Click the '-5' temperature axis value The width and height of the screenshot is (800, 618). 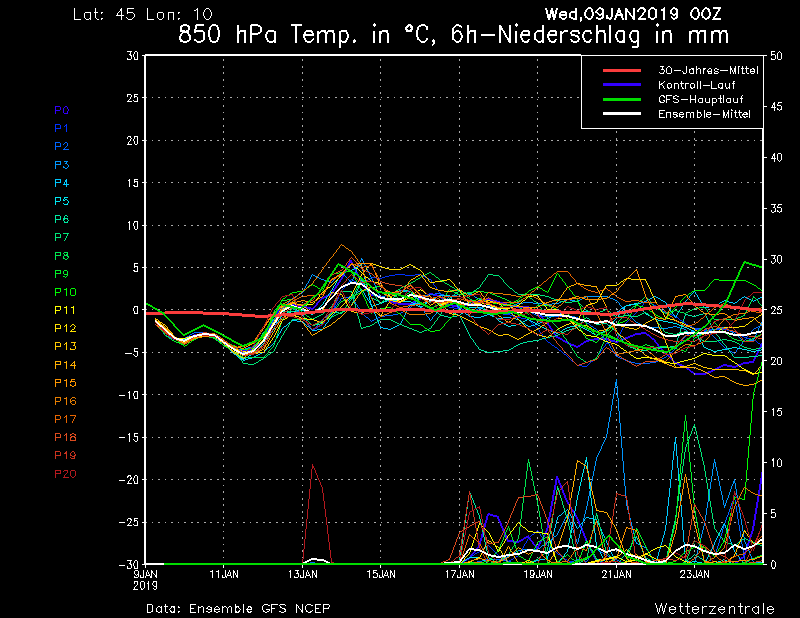point(129,353)
